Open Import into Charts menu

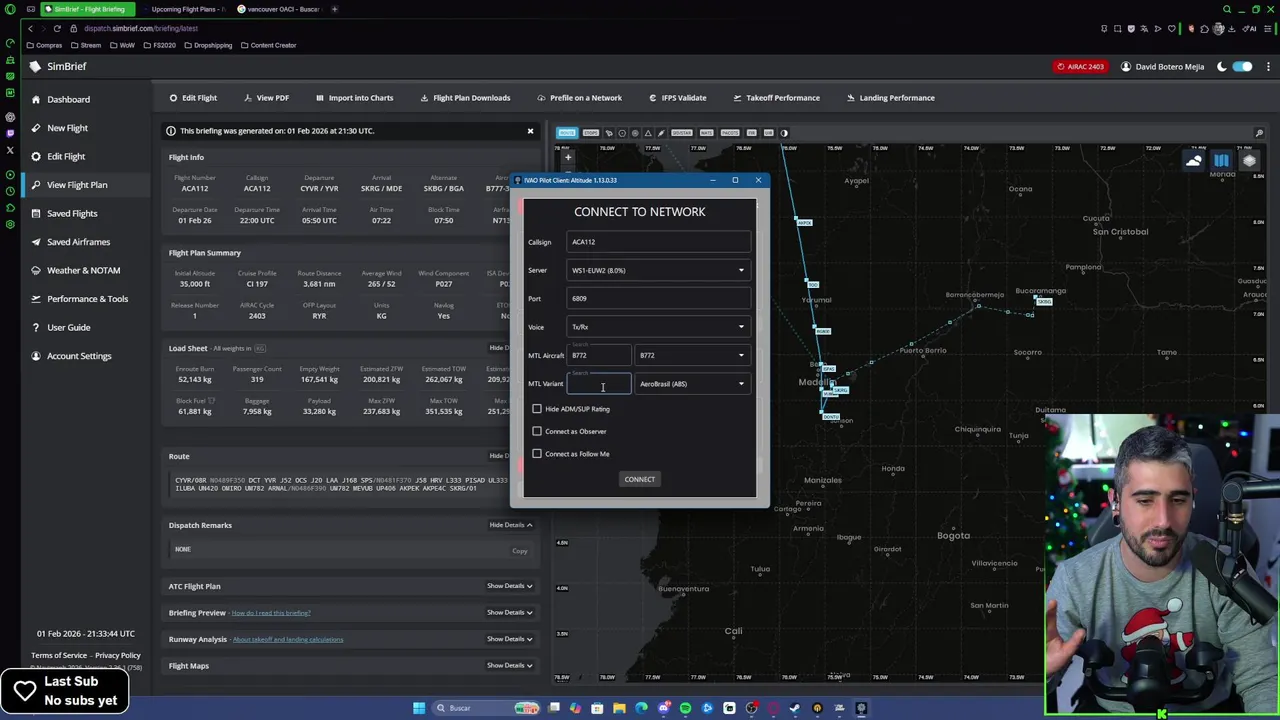click(354, 98)
